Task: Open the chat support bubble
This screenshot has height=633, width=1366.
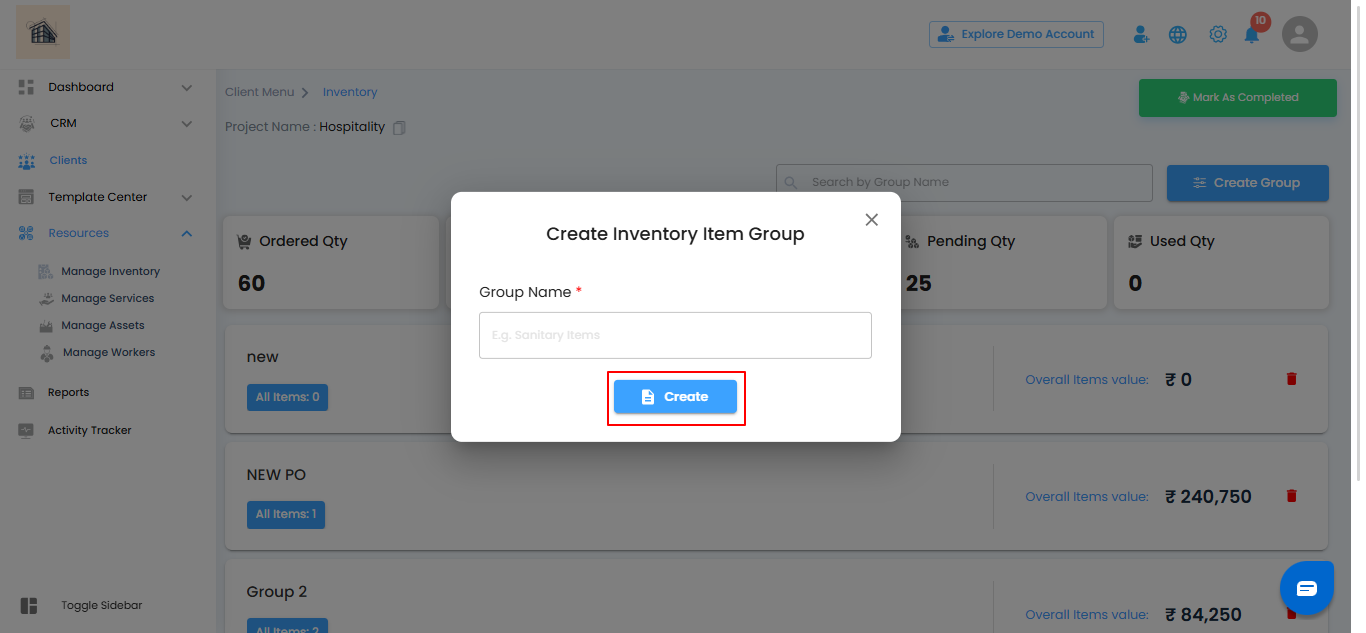Action: click(1307, 588)
